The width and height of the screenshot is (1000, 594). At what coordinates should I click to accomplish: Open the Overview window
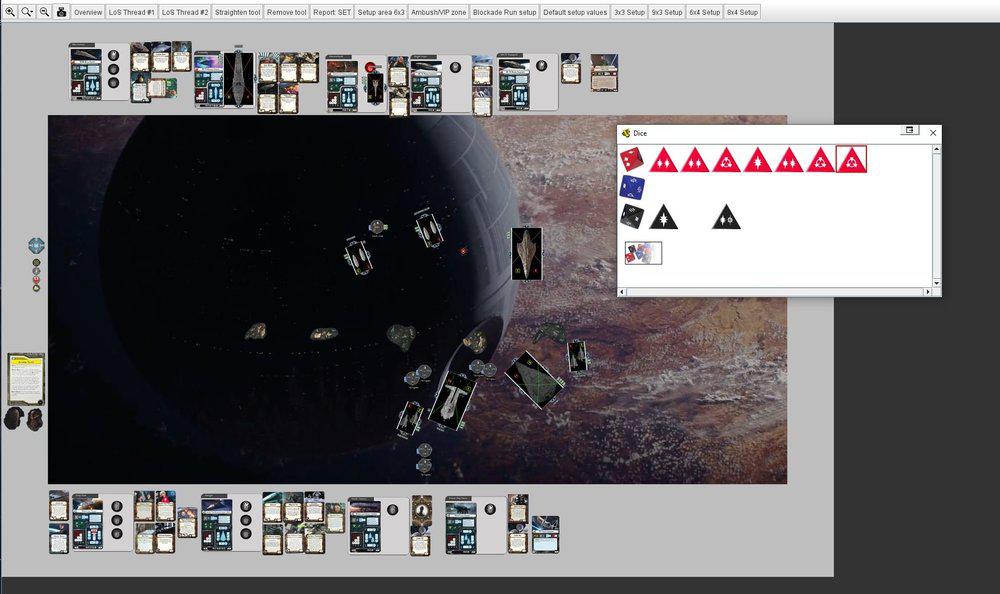[x=88, y=12]
